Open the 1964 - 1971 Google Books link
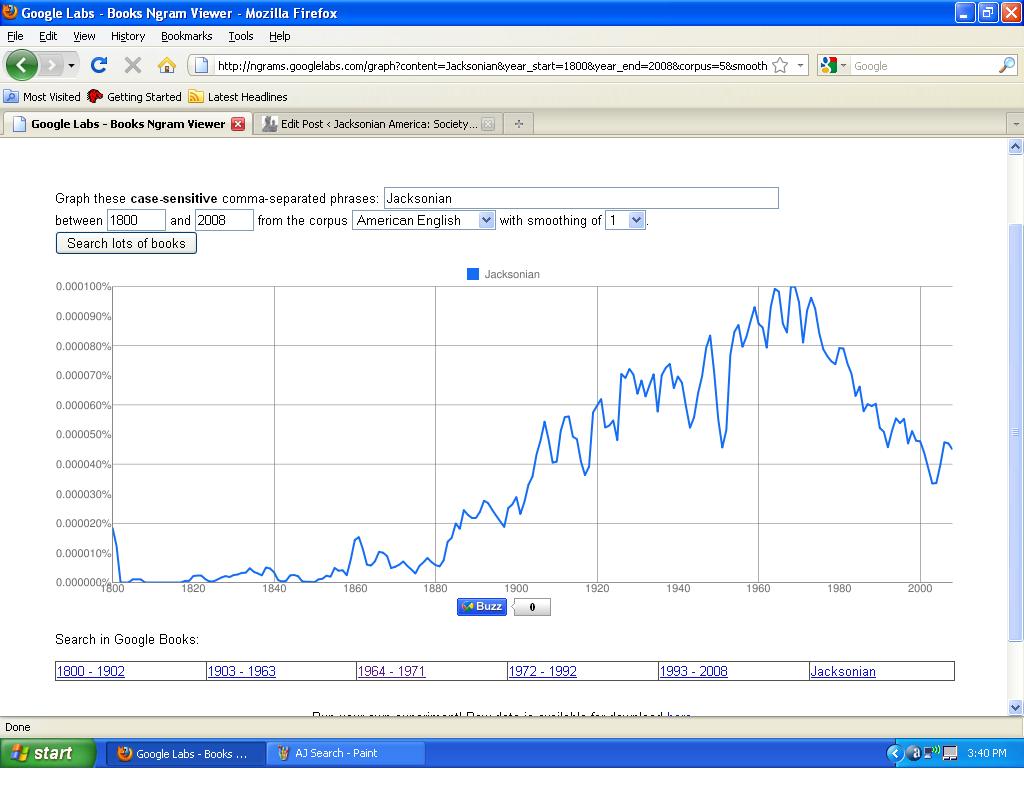Viewport: 1024px width, 800px height. [x=391, y=671]
